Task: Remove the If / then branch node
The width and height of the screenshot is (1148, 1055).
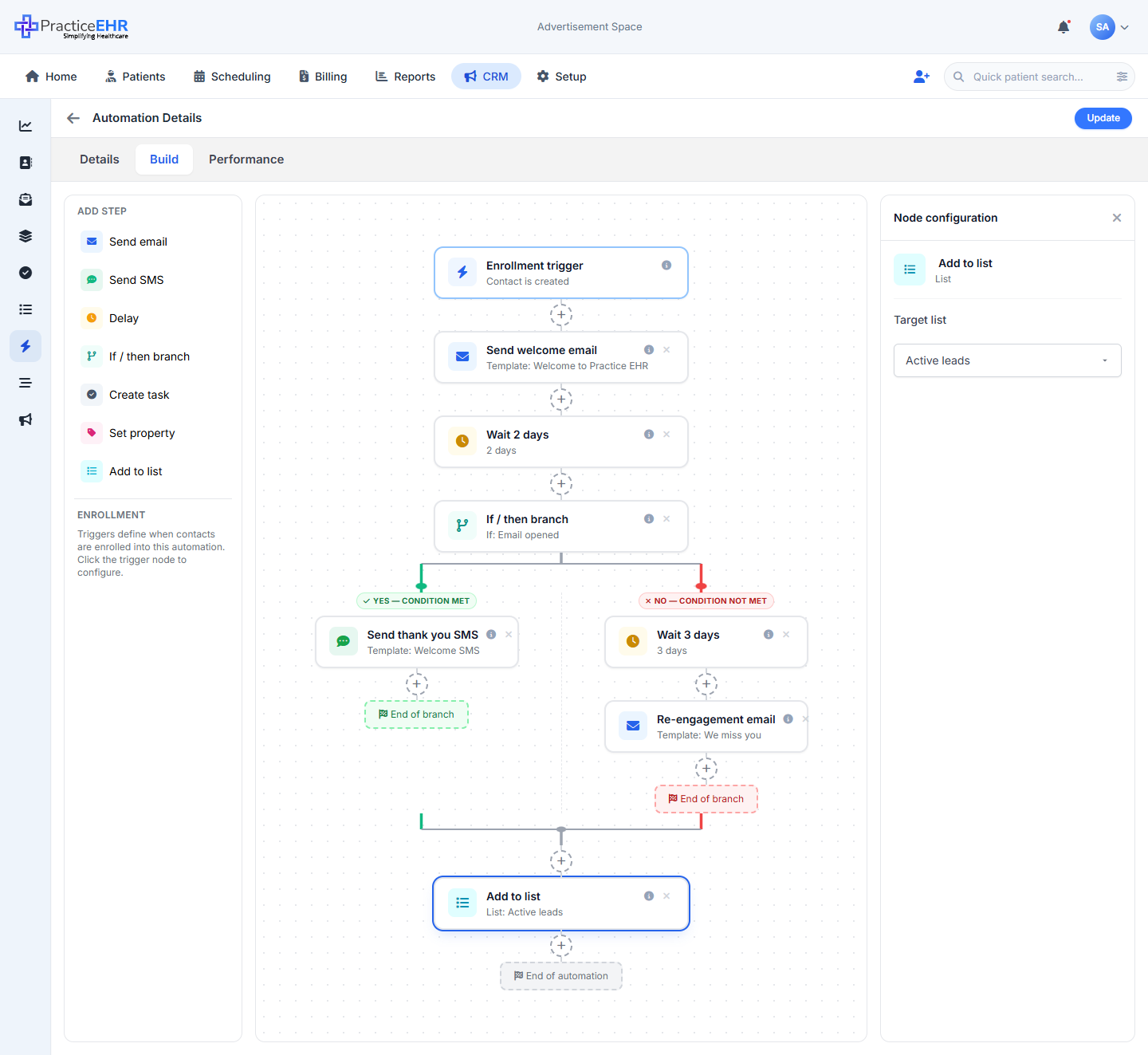Action: point(666,519)
